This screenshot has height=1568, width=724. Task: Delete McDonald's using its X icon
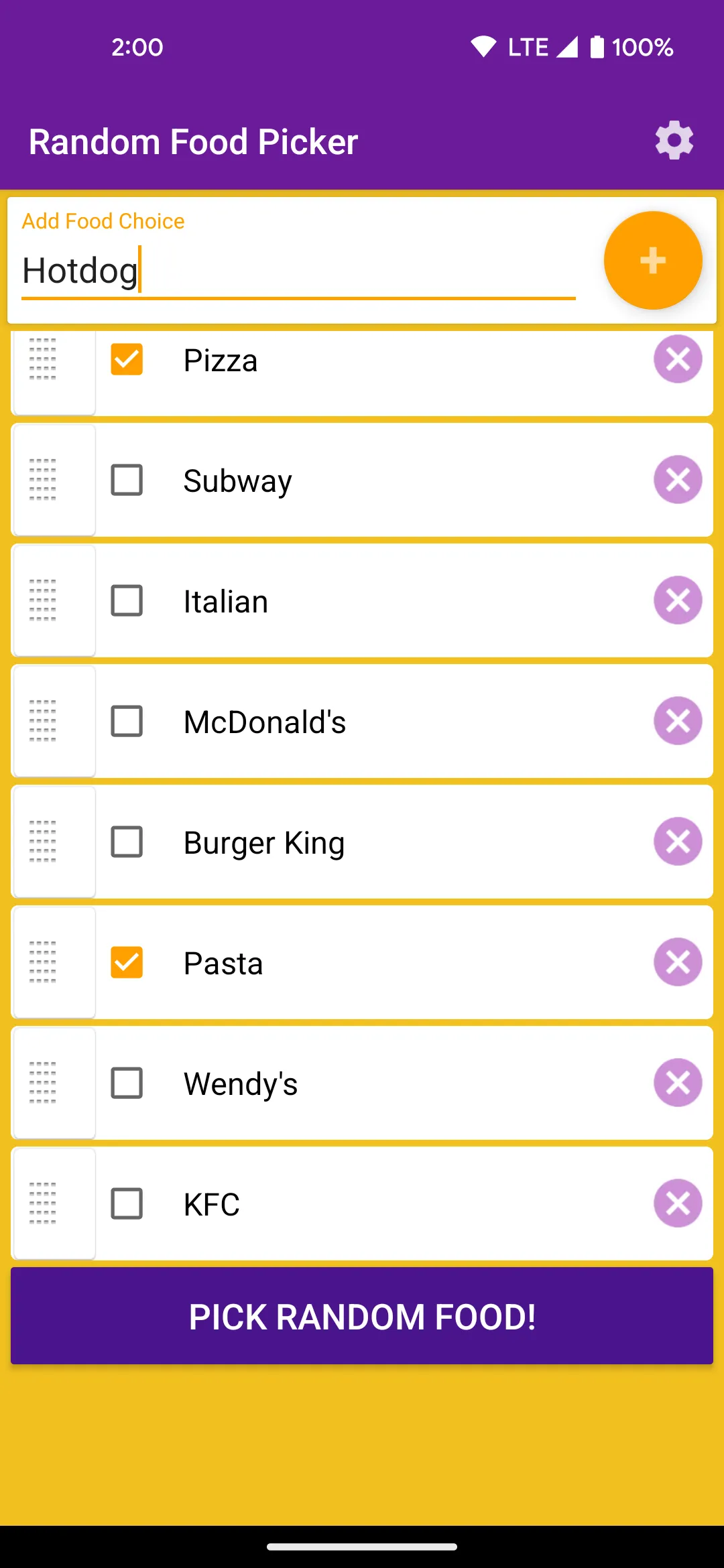click(678, 721)
